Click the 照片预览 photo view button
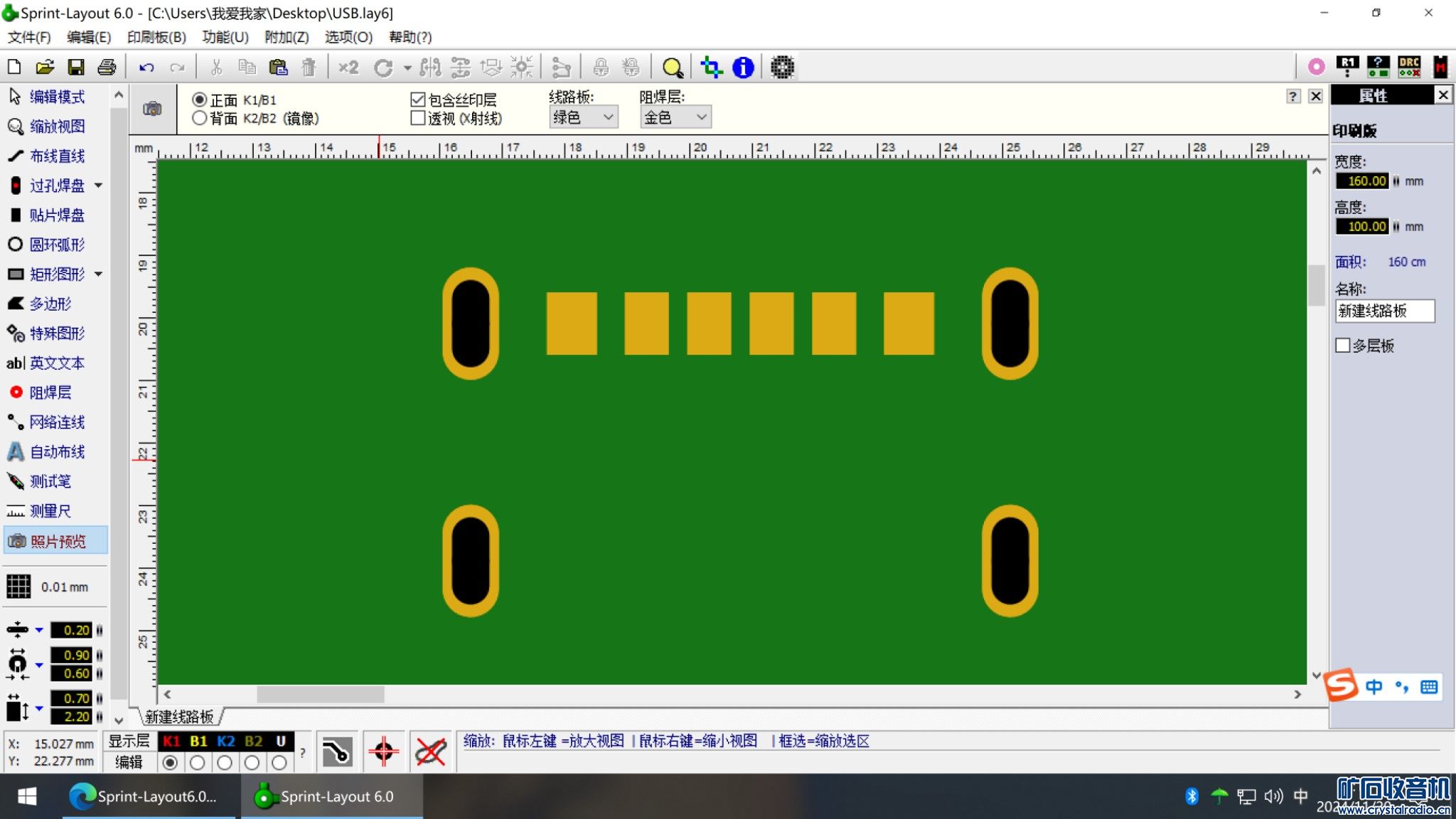Viewport: 1456px width, 819px height. coord(57,541)
